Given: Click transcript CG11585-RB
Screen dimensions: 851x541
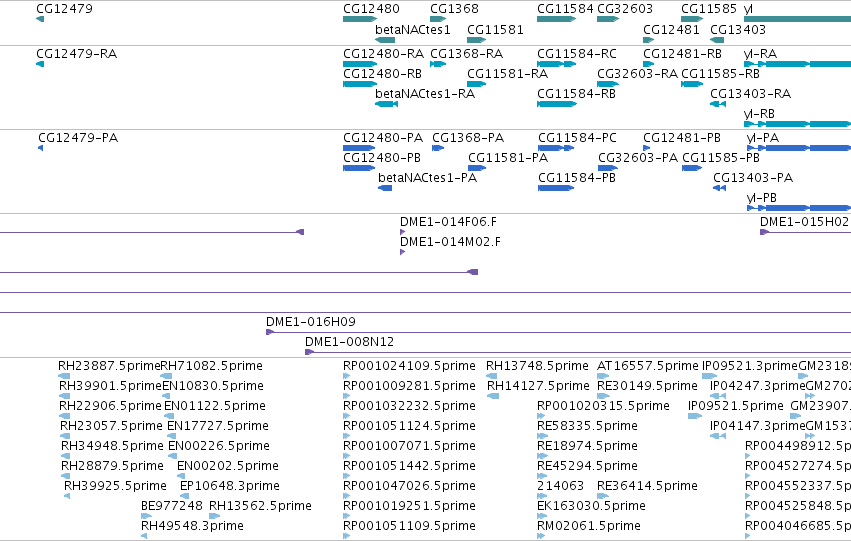Looking at the screenshot, I should pos(720,74).
